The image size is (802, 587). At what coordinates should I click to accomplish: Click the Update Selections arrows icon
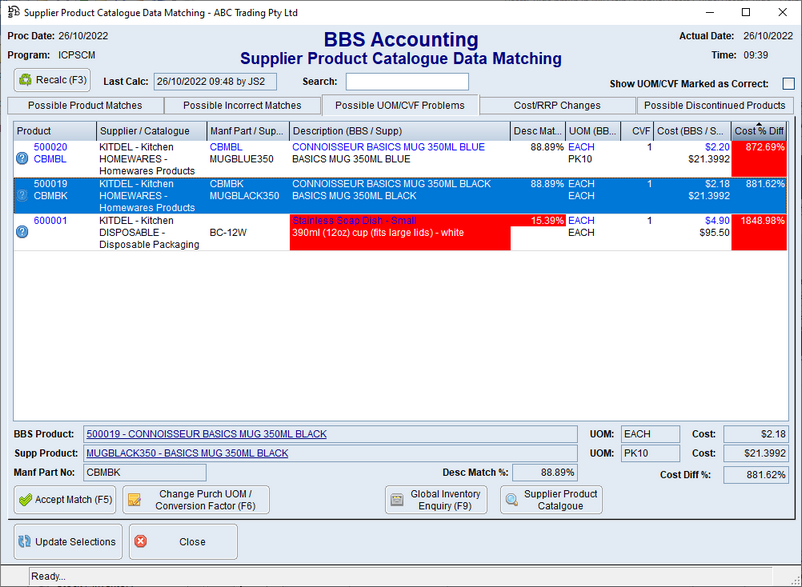pyautogui.click(x=24, y=542)
